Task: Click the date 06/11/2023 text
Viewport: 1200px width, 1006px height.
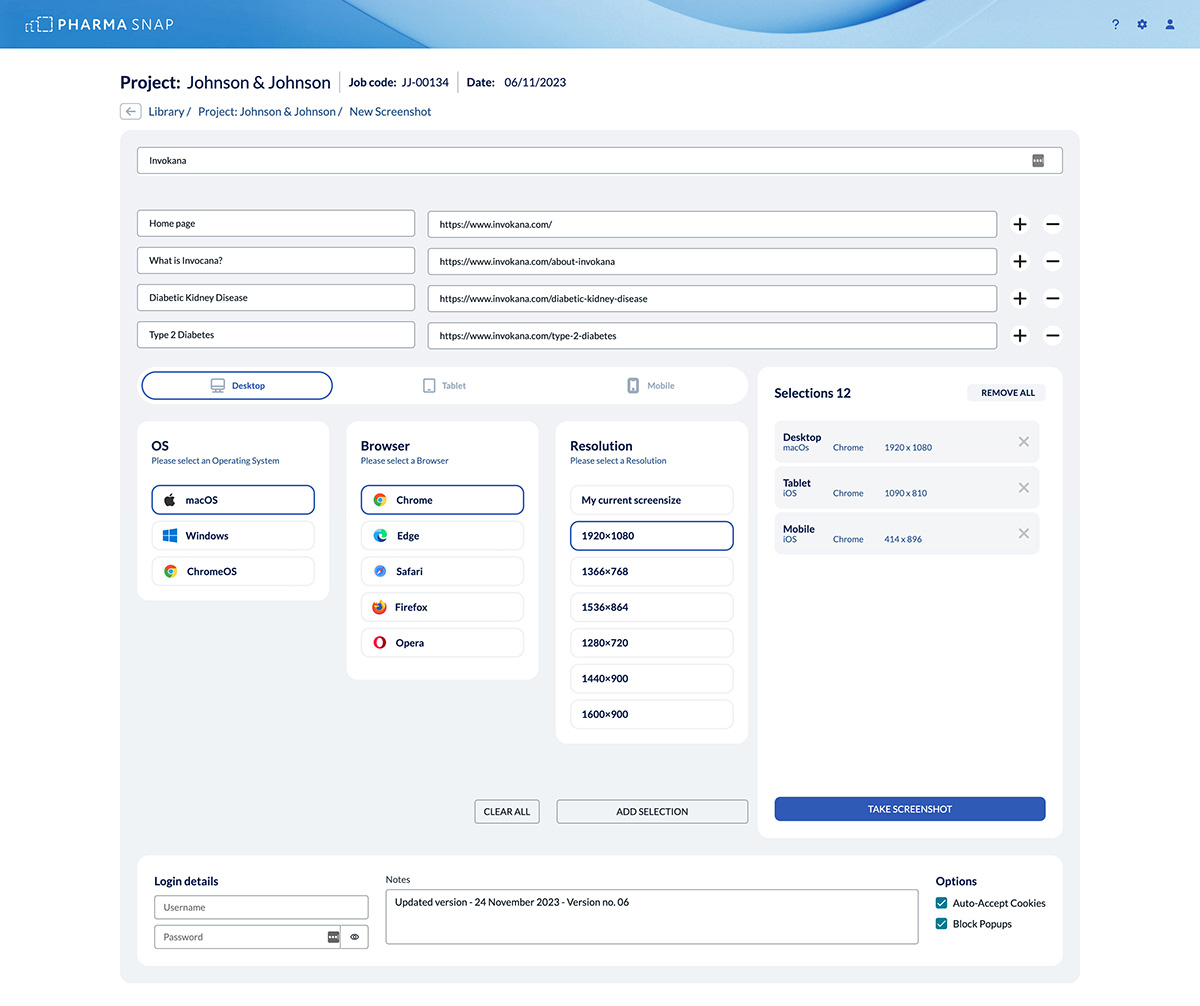Action: (x=535, y=82)
